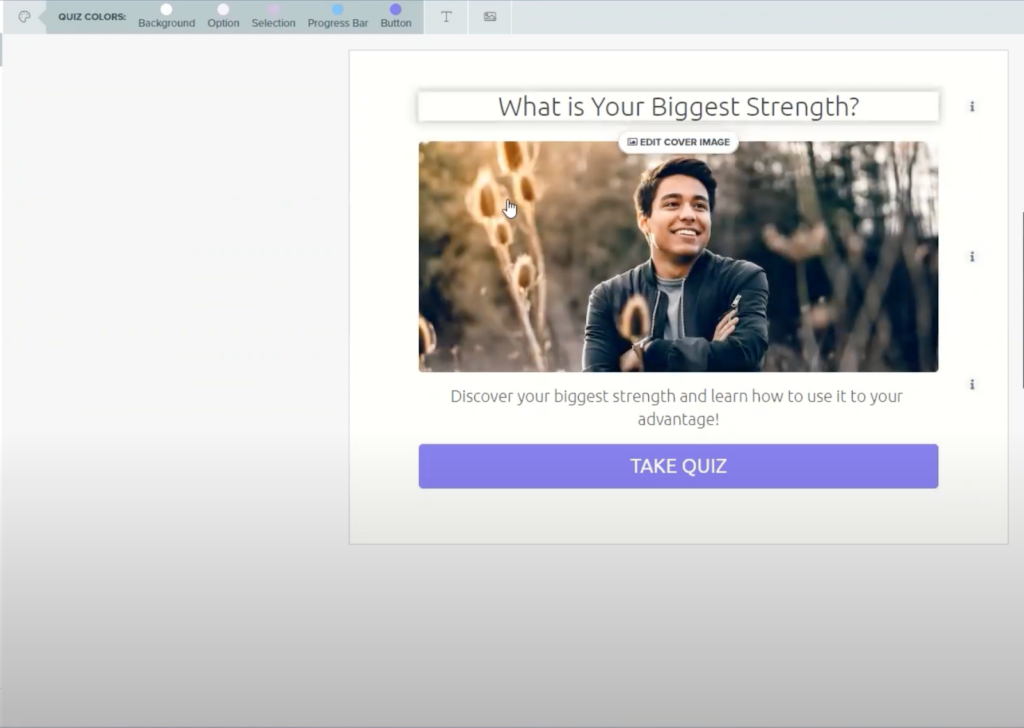Click the color palette icon in toolbar

pos(24,17)
